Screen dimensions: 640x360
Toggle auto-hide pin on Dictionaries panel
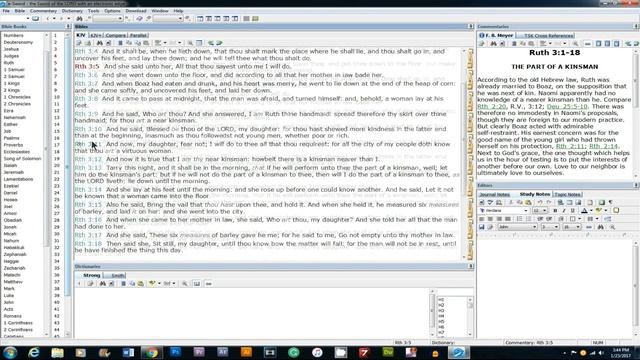(471, 266)
